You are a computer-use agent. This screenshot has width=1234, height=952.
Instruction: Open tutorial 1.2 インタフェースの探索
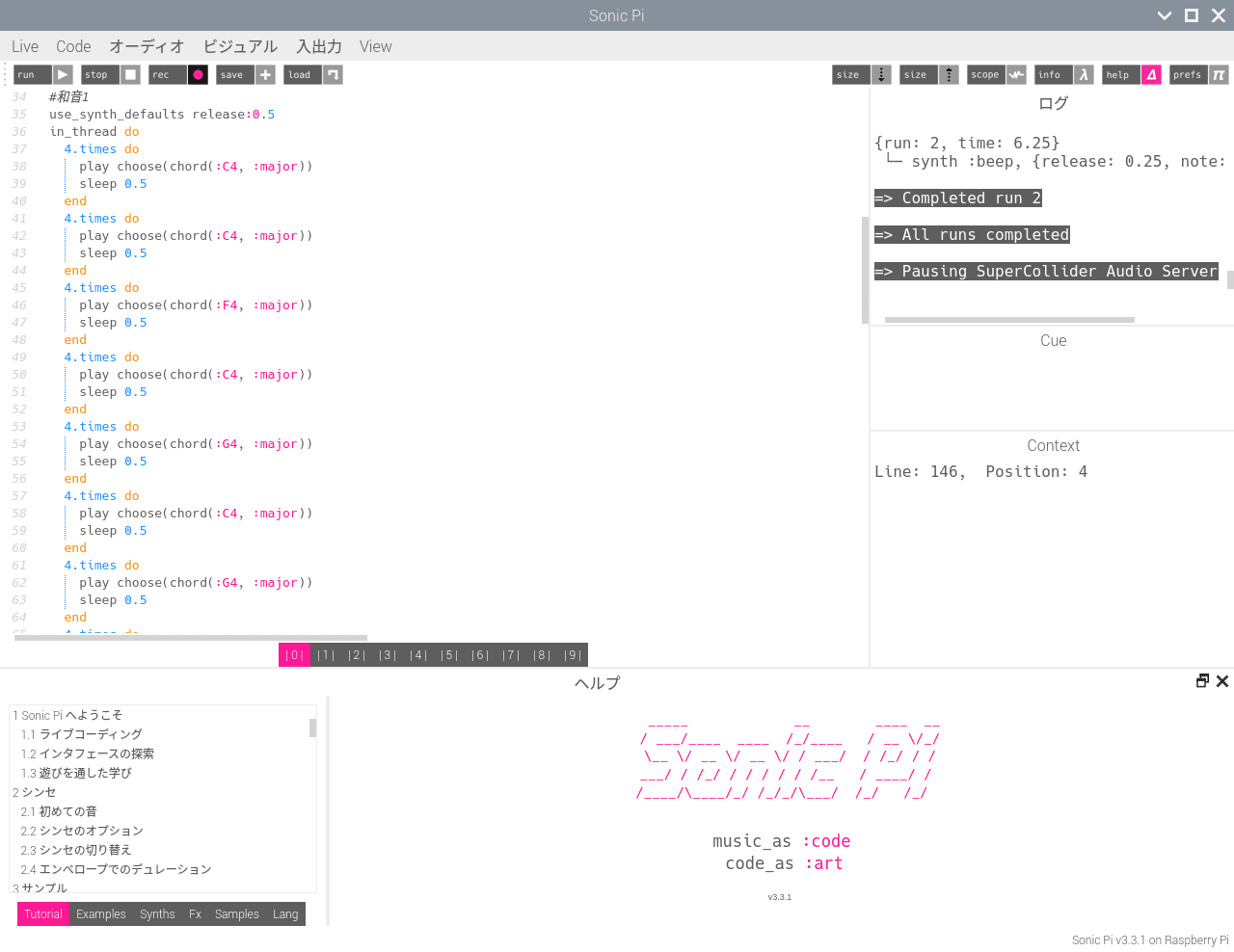pyautogui.click(x=87, y=754)
